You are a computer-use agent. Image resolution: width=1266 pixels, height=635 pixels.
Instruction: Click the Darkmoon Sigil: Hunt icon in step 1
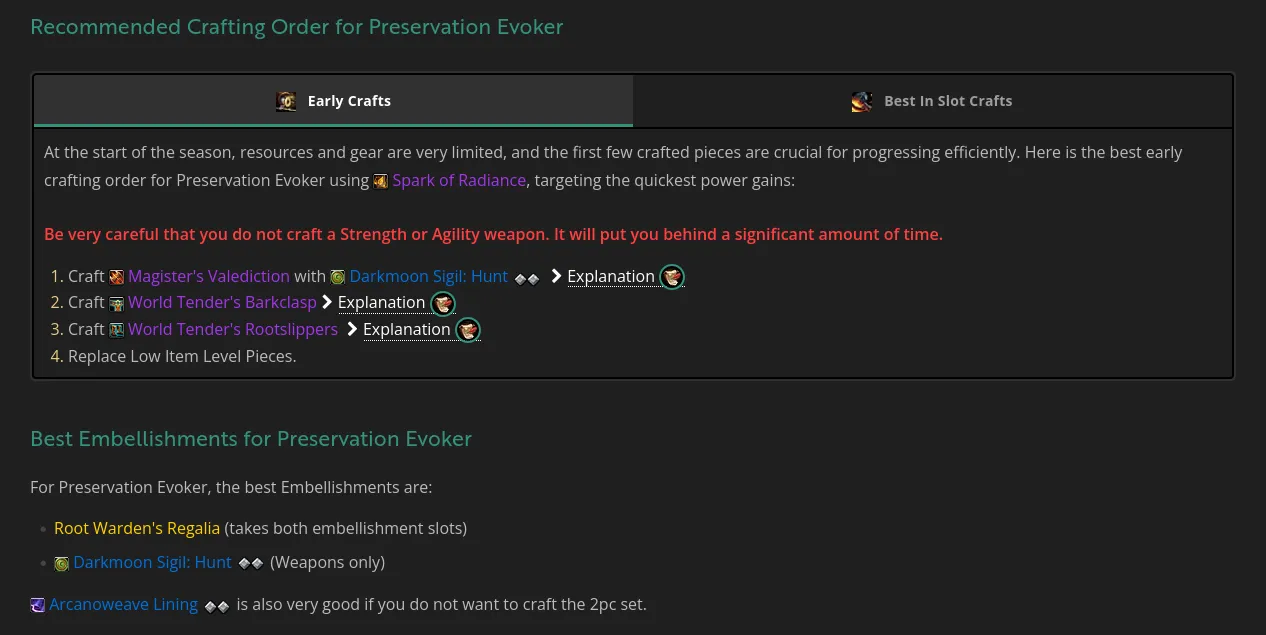pyautogui.click(x=338, y=276)
